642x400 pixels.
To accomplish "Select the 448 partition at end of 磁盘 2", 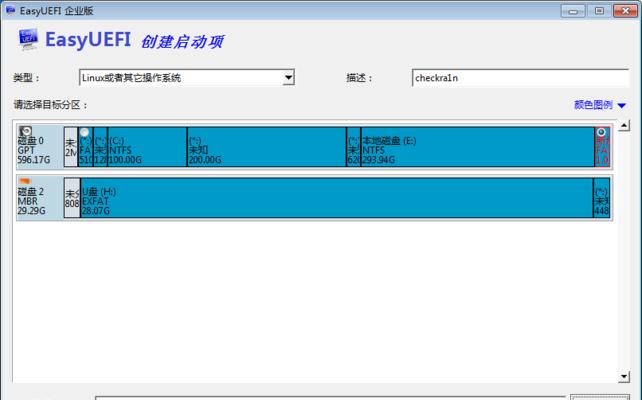I will pyautogui.click(x=602, y=197).
